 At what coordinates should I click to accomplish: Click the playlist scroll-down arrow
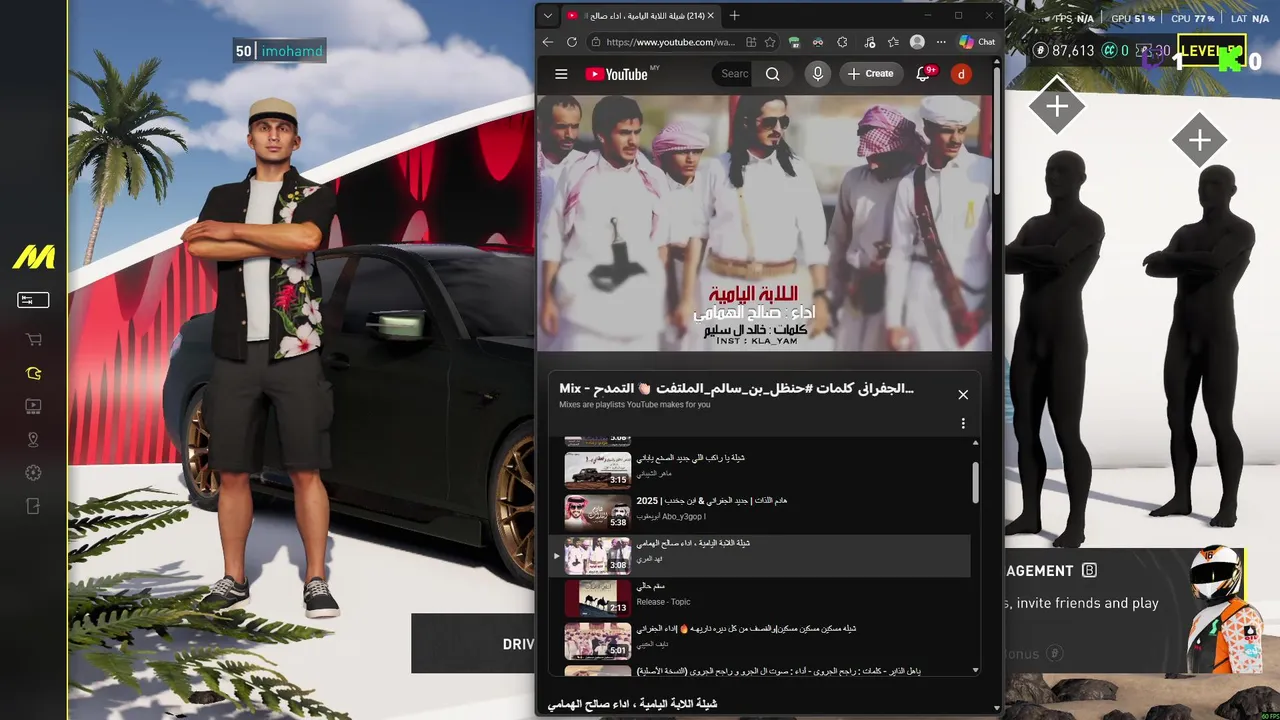click(x=975, y=670)
